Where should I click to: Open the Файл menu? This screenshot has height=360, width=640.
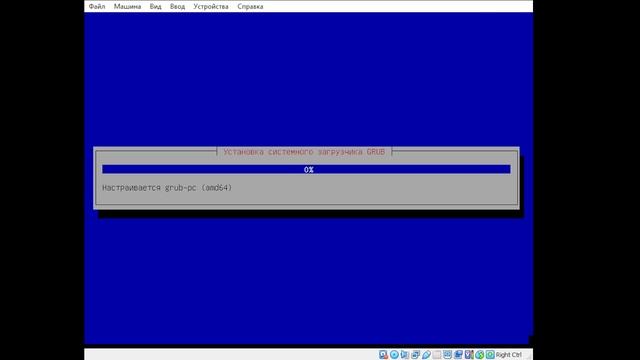(97, 7)
